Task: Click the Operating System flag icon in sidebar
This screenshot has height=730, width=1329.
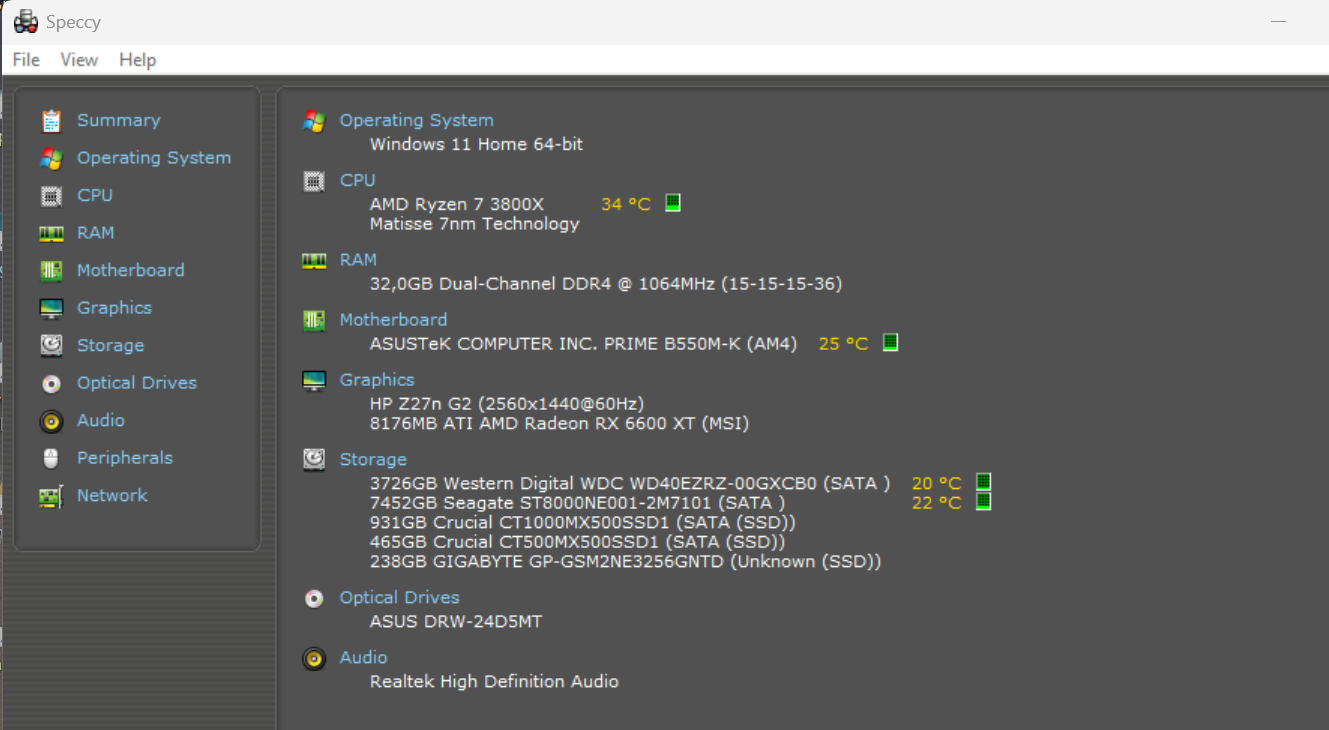Action: 51,158
